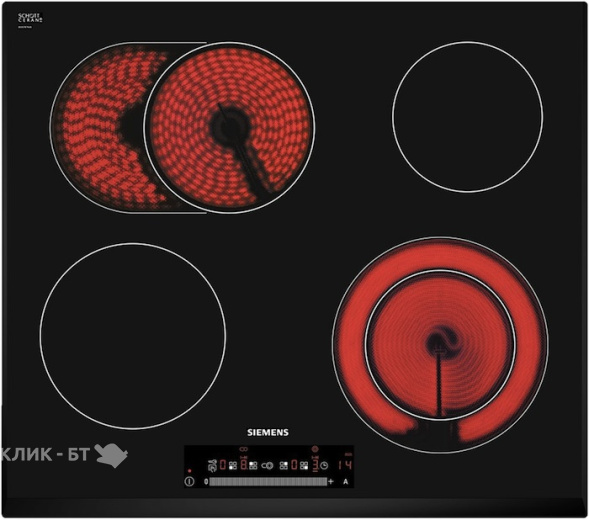The height and width of the screenshot is (520, 589).
Task: Touch the power level slider bar
Action: [x=268, y=481]
